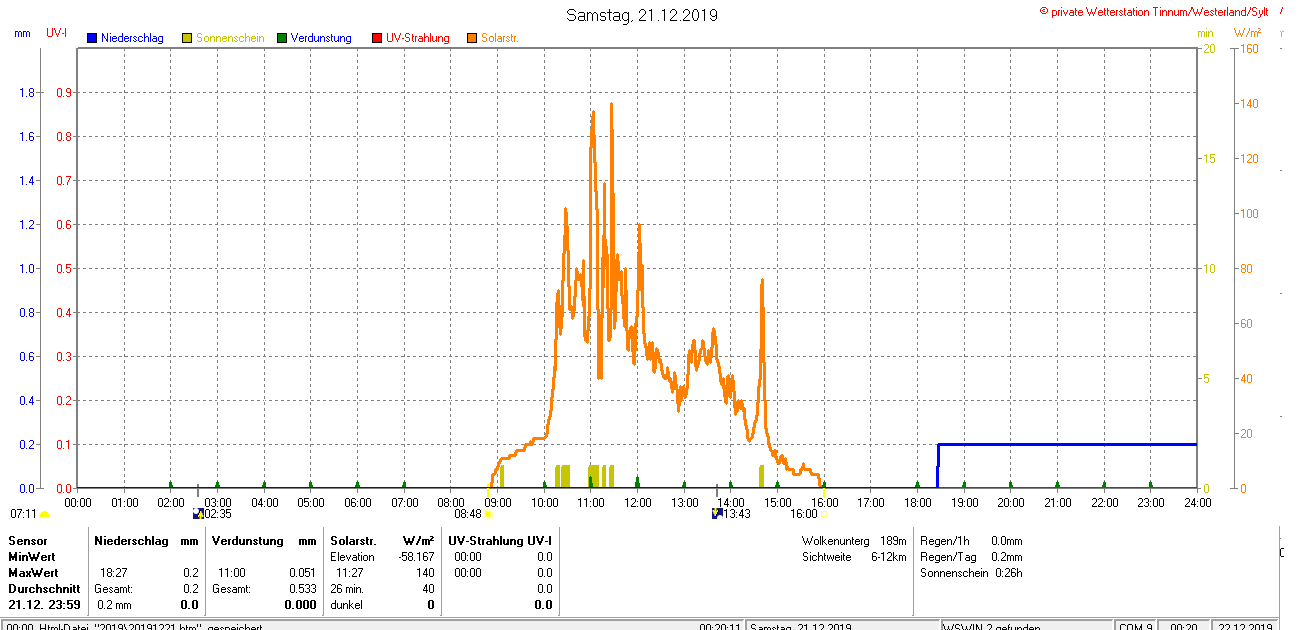Click the chart title Samstag, 21.12.2019
1310x630 pixels.
(641, 15)
